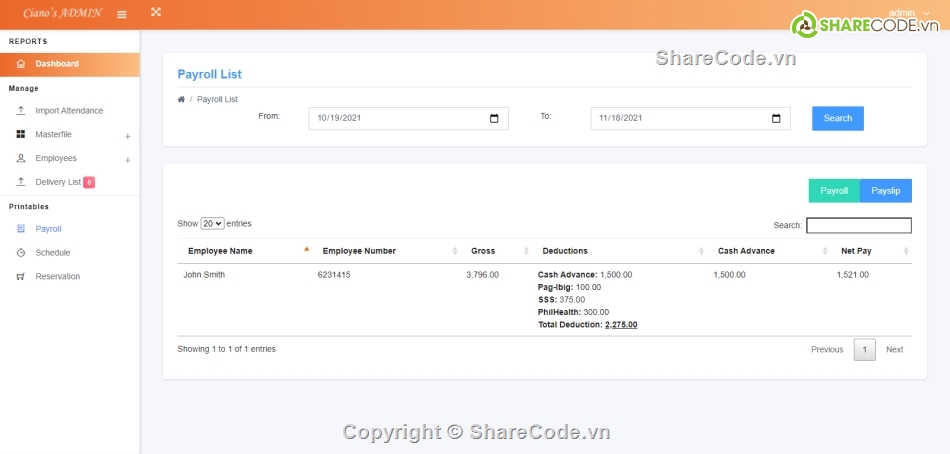The width and height of the screenshot is (950, 454).
Task: Go to Next page
Action: pos(894,350)
